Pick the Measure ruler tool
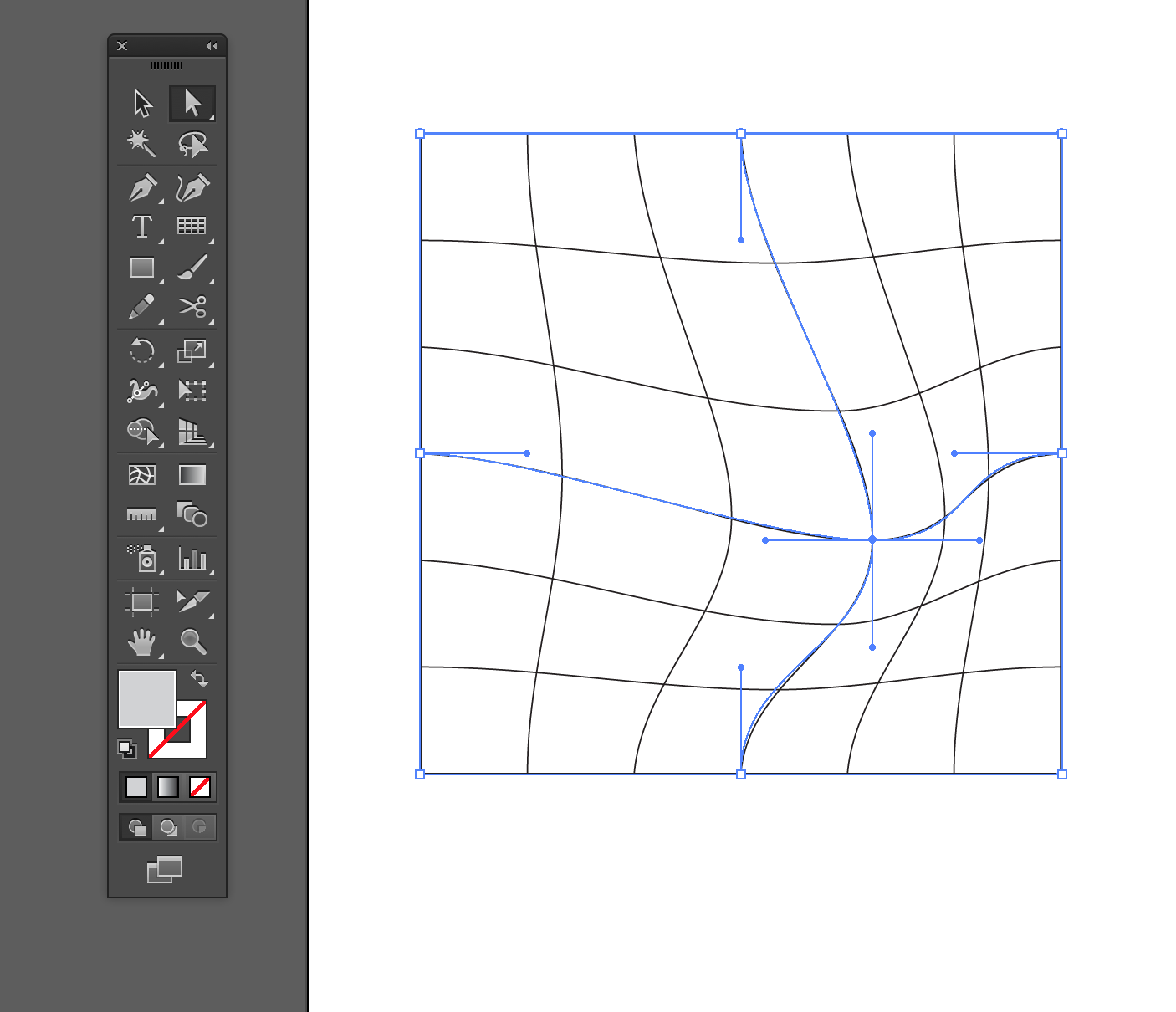The image size is (1176, 1012). click(x=142, y=514)
